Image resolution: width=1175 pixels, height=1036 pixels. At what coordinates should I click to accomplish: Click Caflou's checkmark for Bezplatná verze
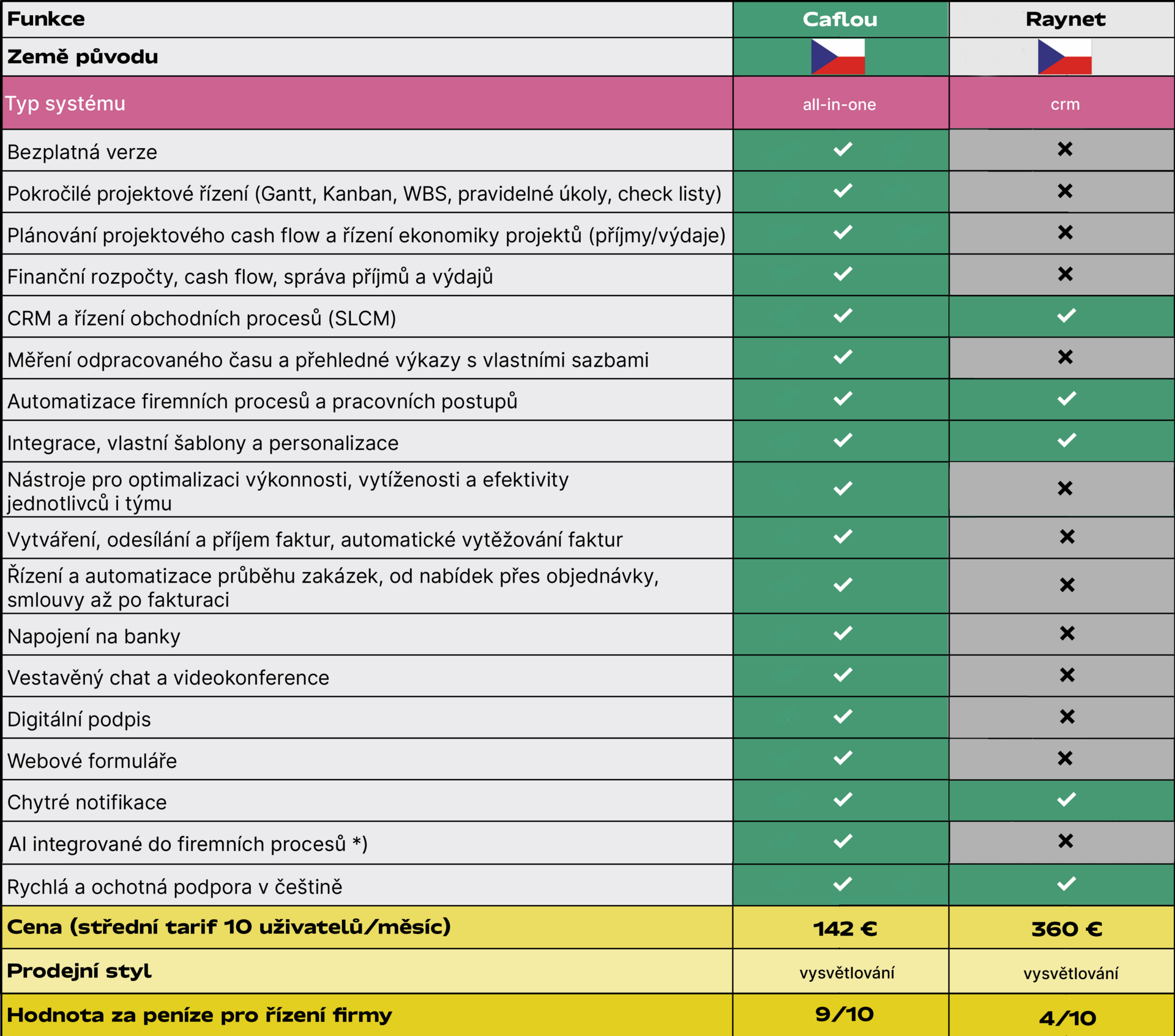[x=843, y=149]
